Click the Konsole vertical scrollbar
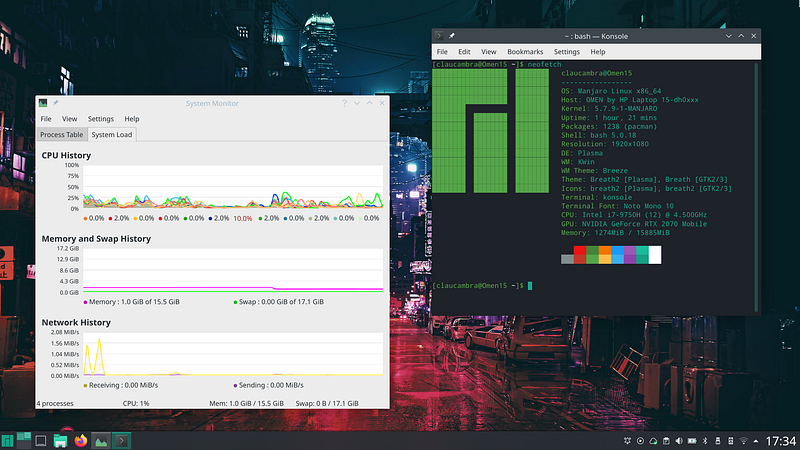The height and width of the screenshot is (450, 800). 756,187
